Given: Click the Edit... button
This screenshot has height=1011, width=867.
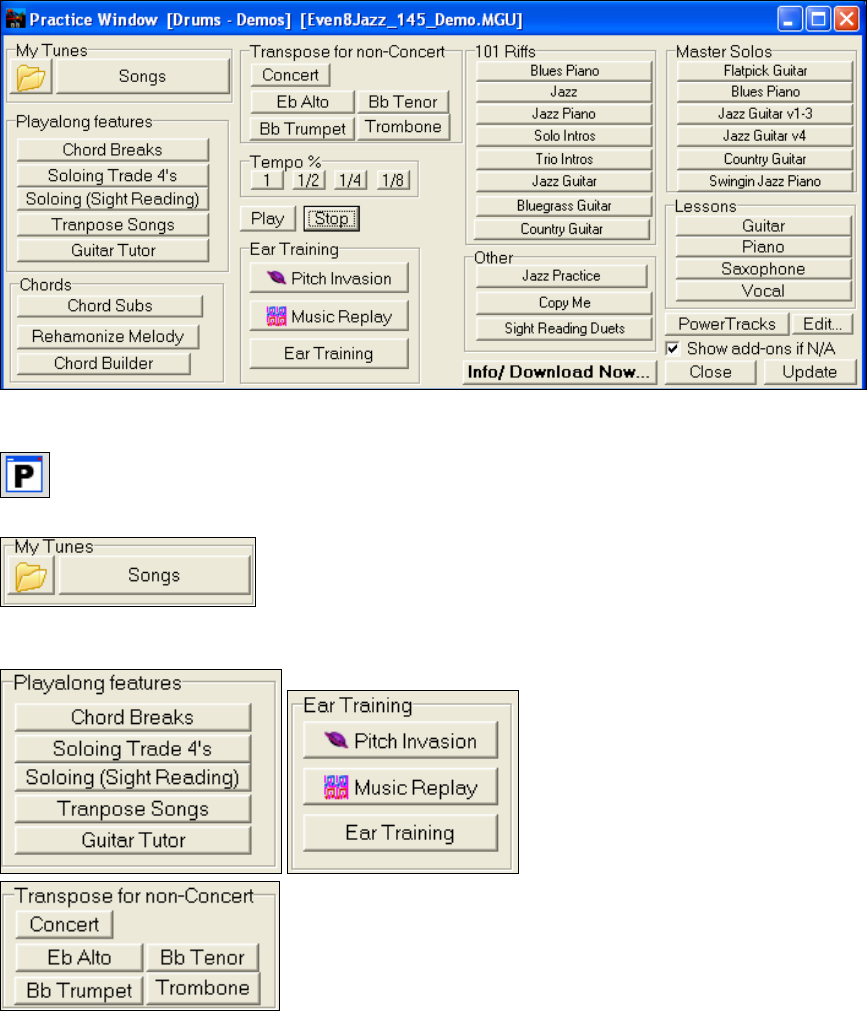Looking at the screenshot, I should (x=823, y=324).
